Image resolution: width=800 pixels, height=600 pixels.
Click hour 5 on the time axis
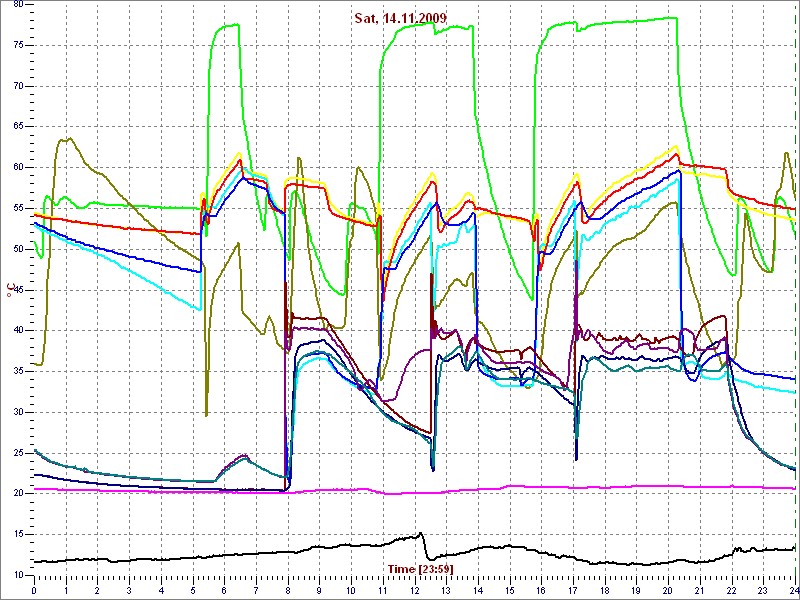click(x=193, y=591)
